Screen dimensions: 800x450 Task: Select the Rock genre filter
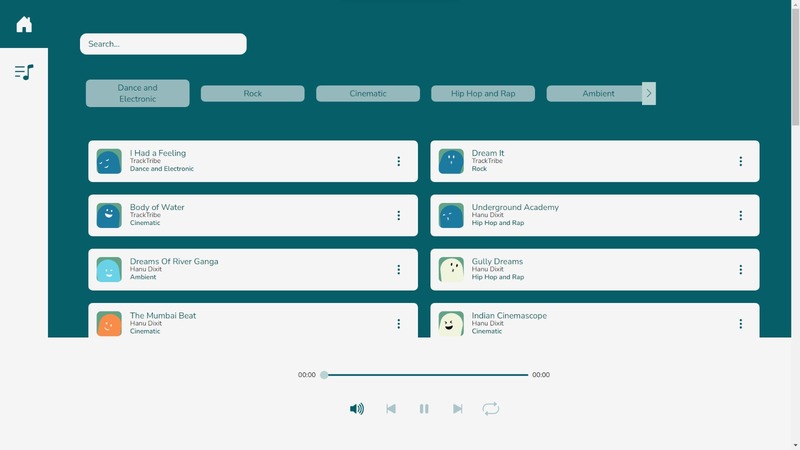253,93
